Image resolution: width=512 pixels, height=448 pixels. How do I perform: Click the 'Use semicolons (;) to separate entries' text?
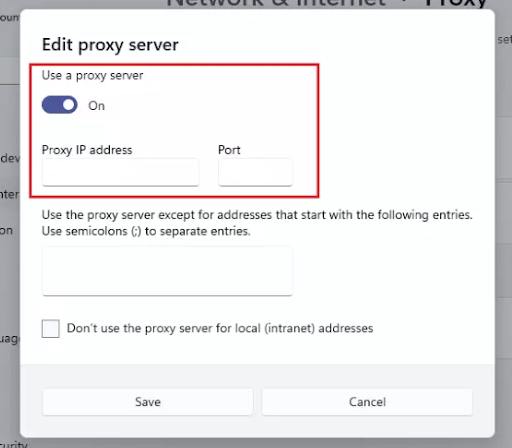pos(146,231)
